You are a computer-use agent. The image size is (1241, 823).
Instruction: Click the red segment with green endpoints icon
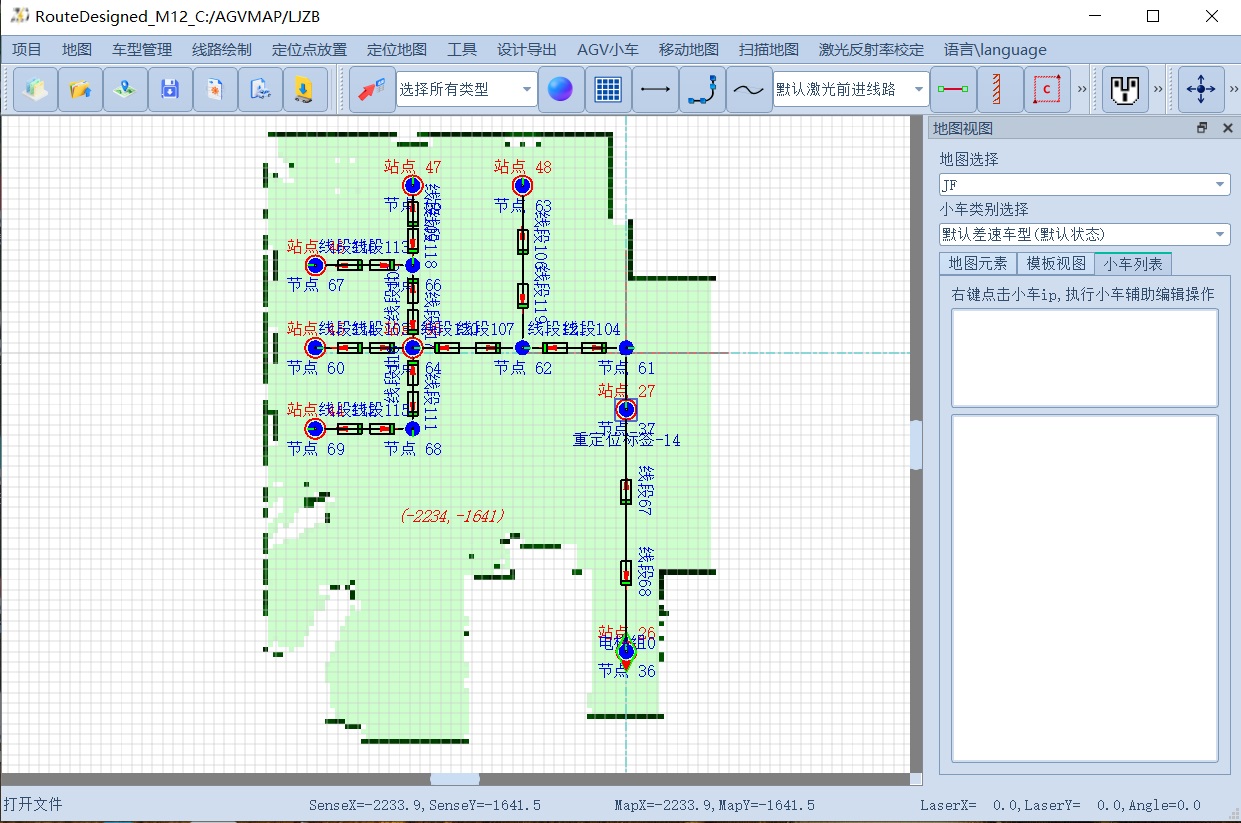click(x=952, y=90)
